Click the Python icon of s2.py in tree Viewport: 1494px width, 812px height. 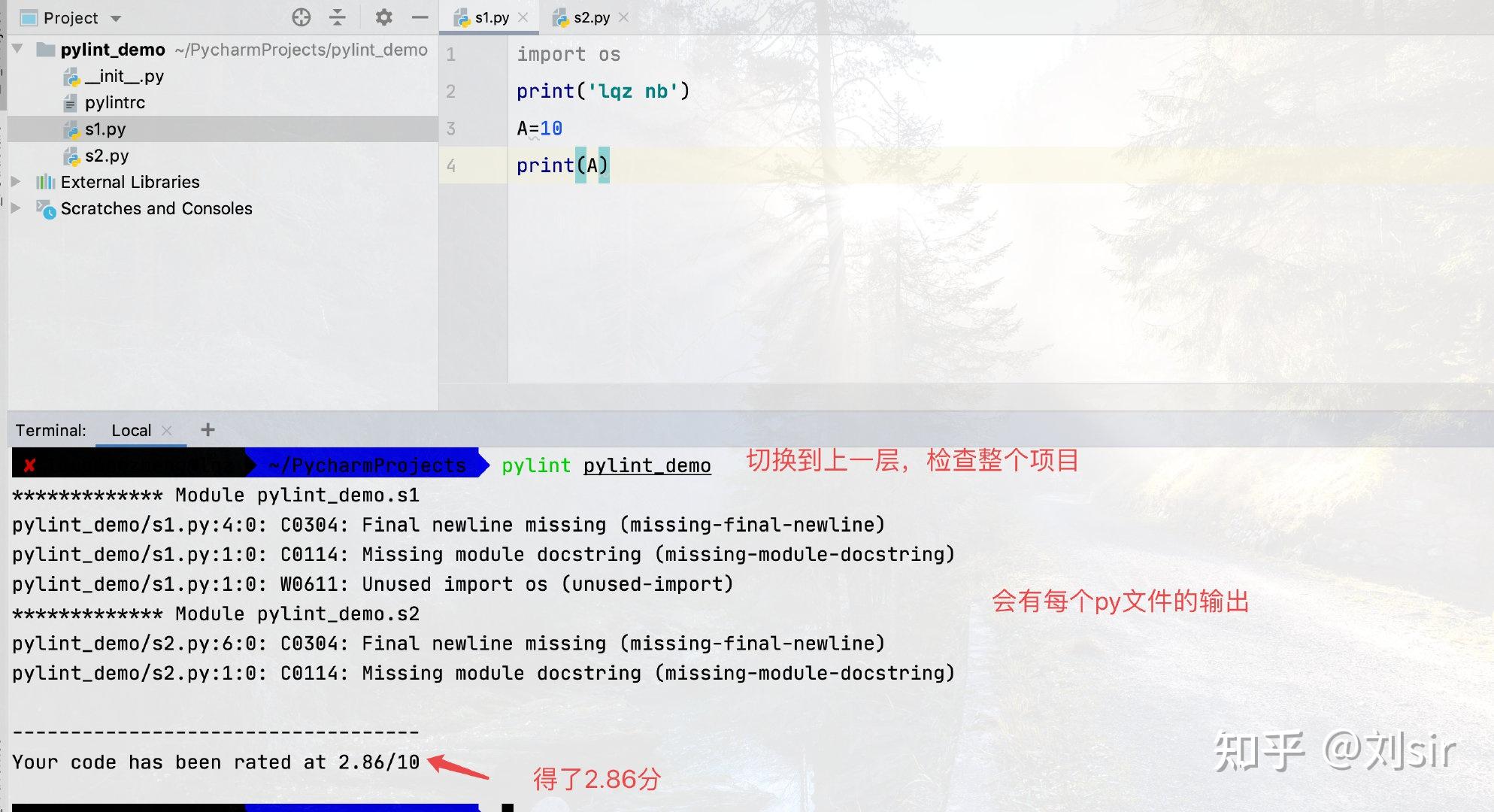click(x=71, y=156)
